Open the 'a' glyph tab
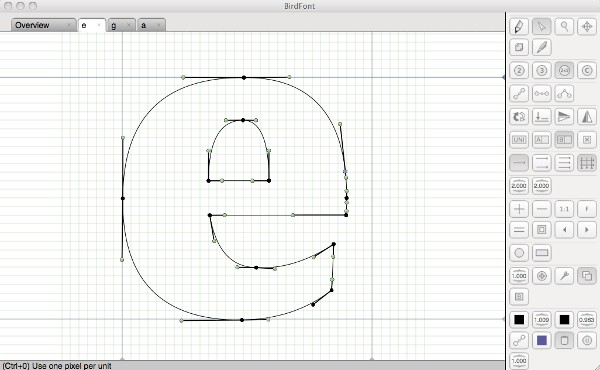The height and width of the screenshot is (370, 600). click(152, 25)
